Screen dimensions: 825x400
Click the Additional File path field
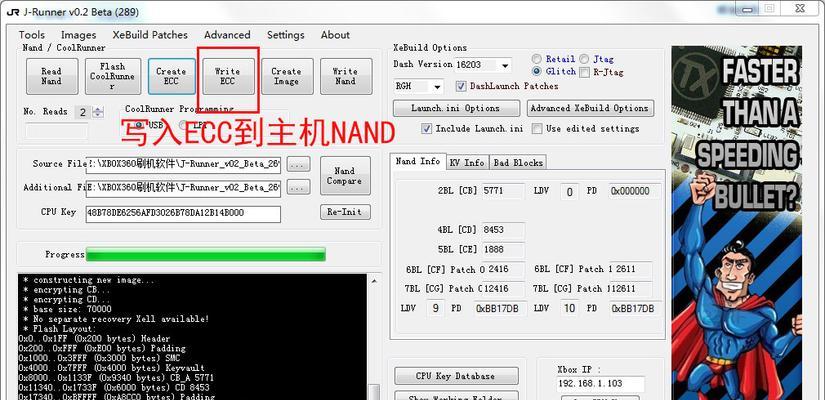click(184, 187)
